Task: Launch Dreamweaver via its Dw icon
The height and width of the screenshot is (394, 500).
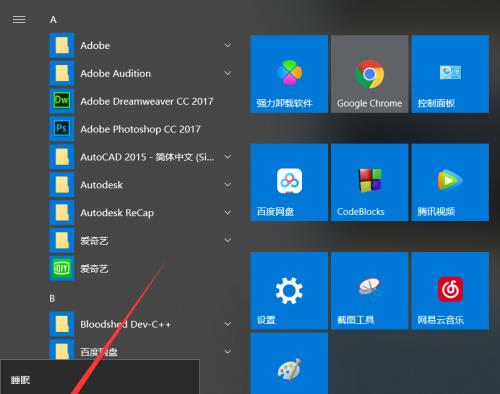Action: [x=62, y=101]
